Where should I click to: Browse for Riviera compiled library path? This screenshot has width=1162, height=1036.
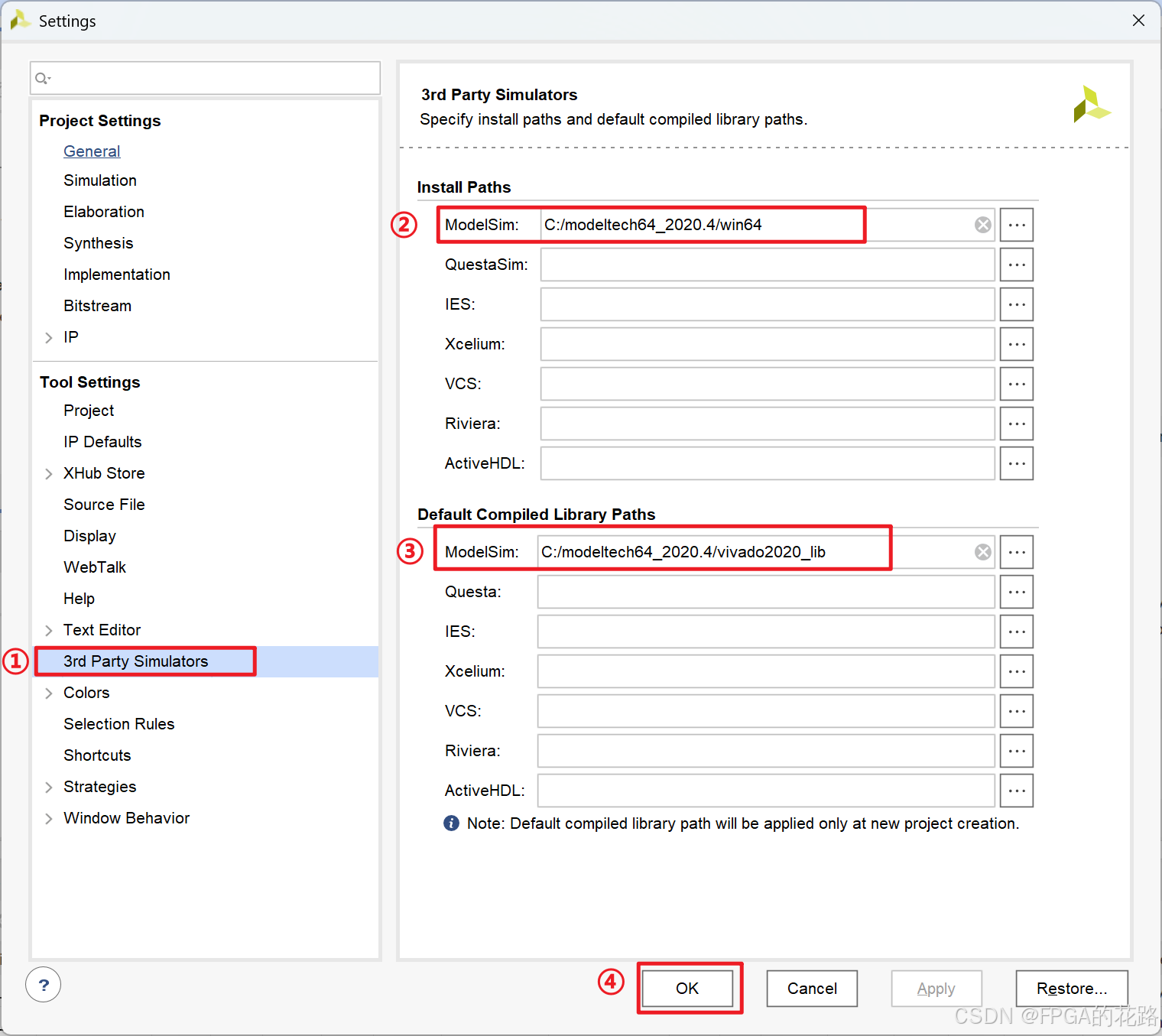click(x=1017, y=751)
